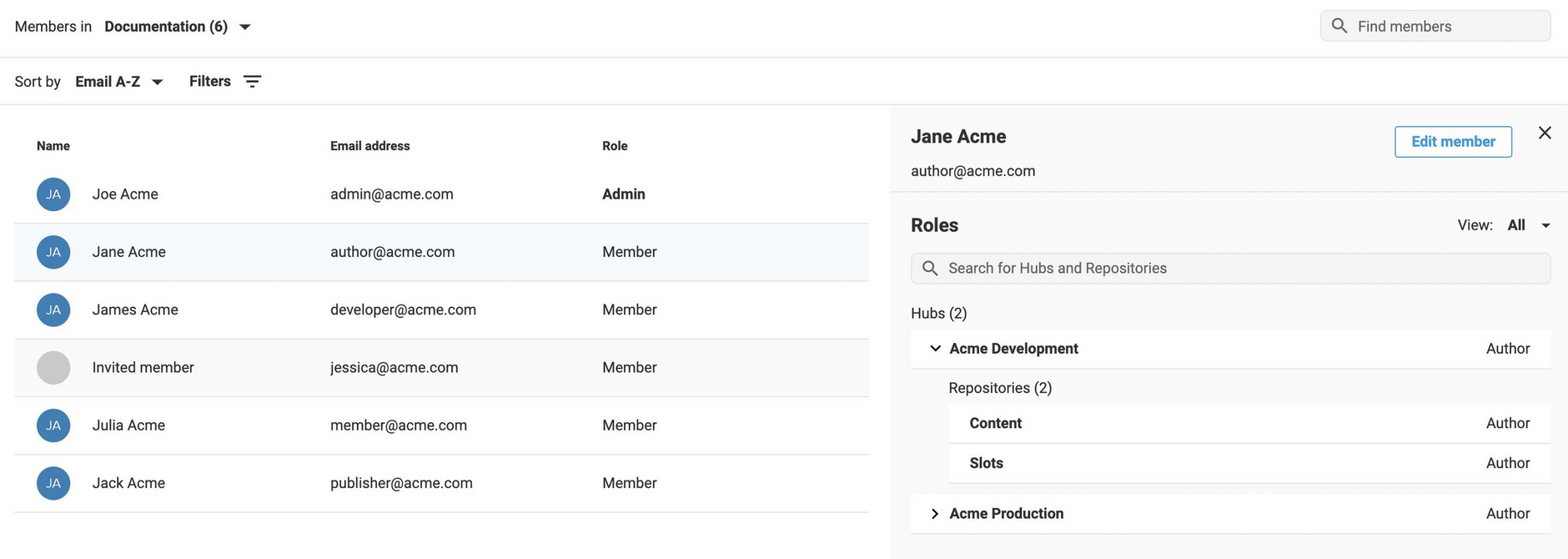Select the Jack Acme row name
1568x559 pixels.
[128, 483]
